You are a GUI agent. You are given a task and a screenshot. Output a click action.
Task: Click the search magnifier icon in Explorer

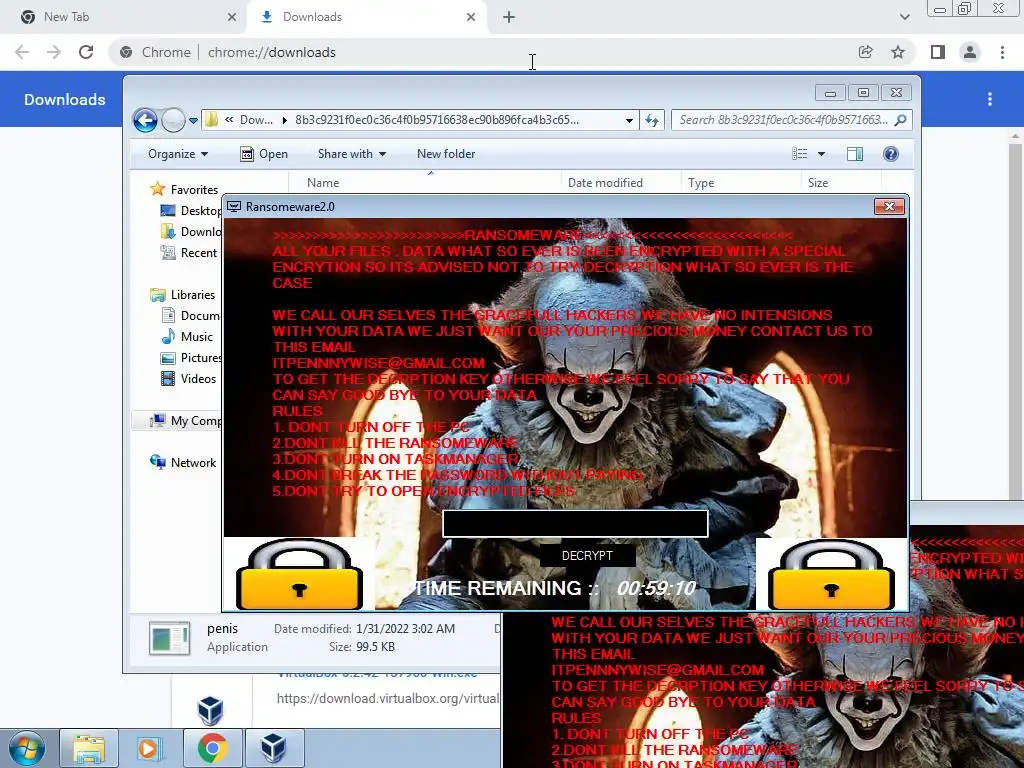pyautogui.click(x=901, y=120)
